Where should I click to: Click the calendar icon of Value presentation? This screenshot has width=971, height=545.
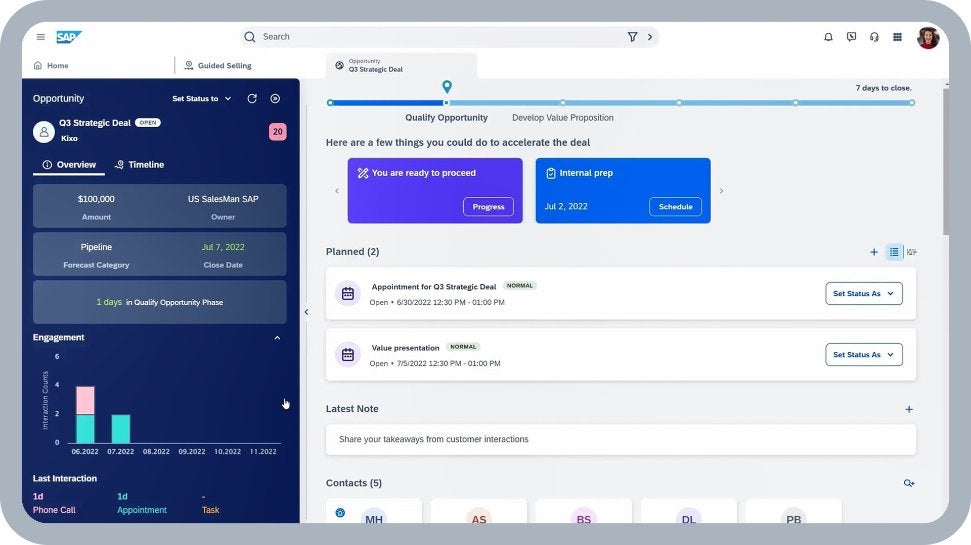(348, 355)
